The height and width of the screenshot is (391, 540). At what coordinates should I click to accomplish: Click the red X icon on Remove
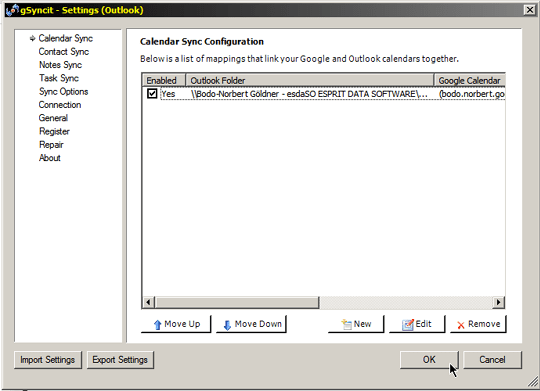click(x=461, y=325)
